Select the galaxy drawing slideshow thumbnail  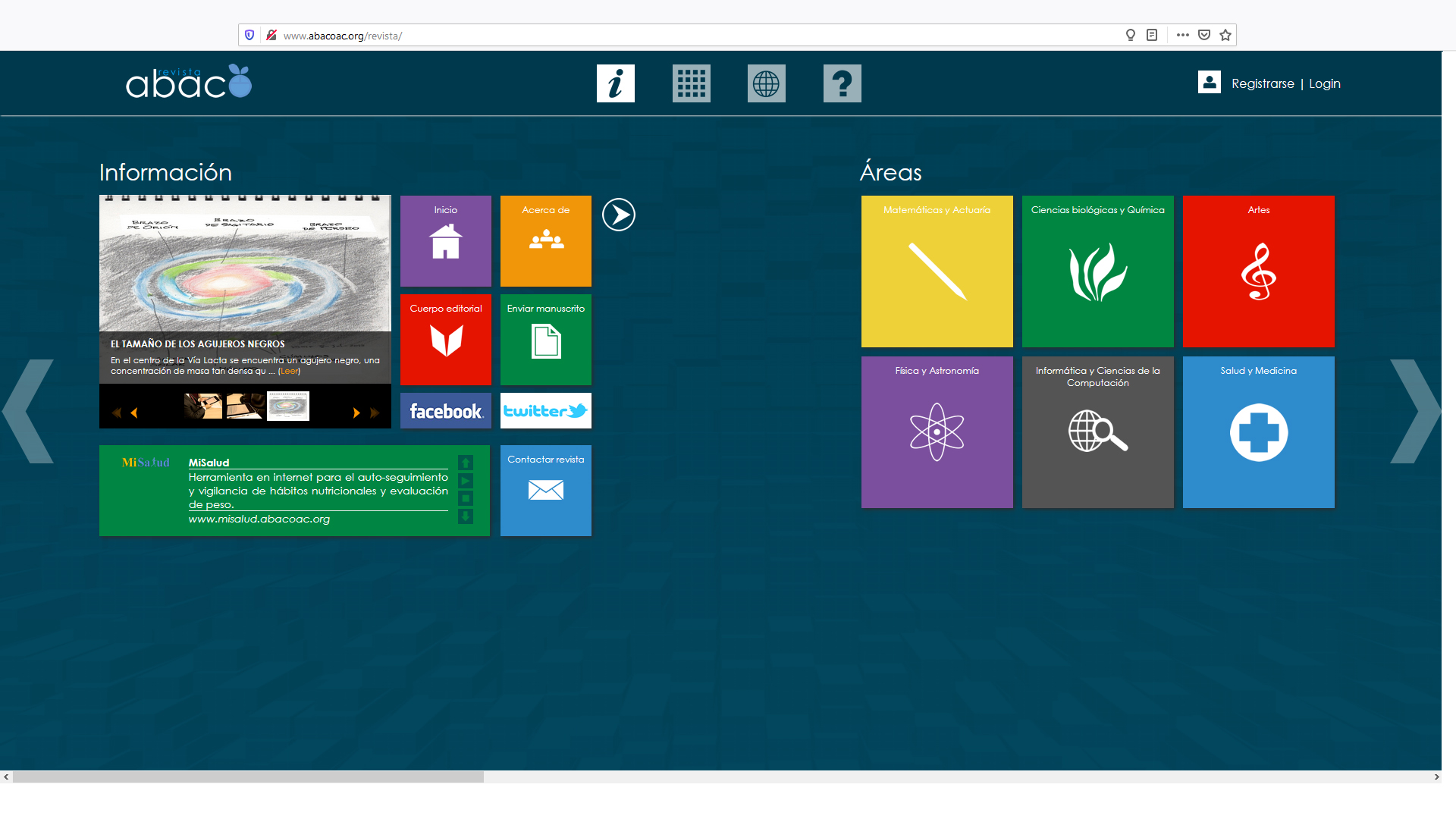[288, 406]
